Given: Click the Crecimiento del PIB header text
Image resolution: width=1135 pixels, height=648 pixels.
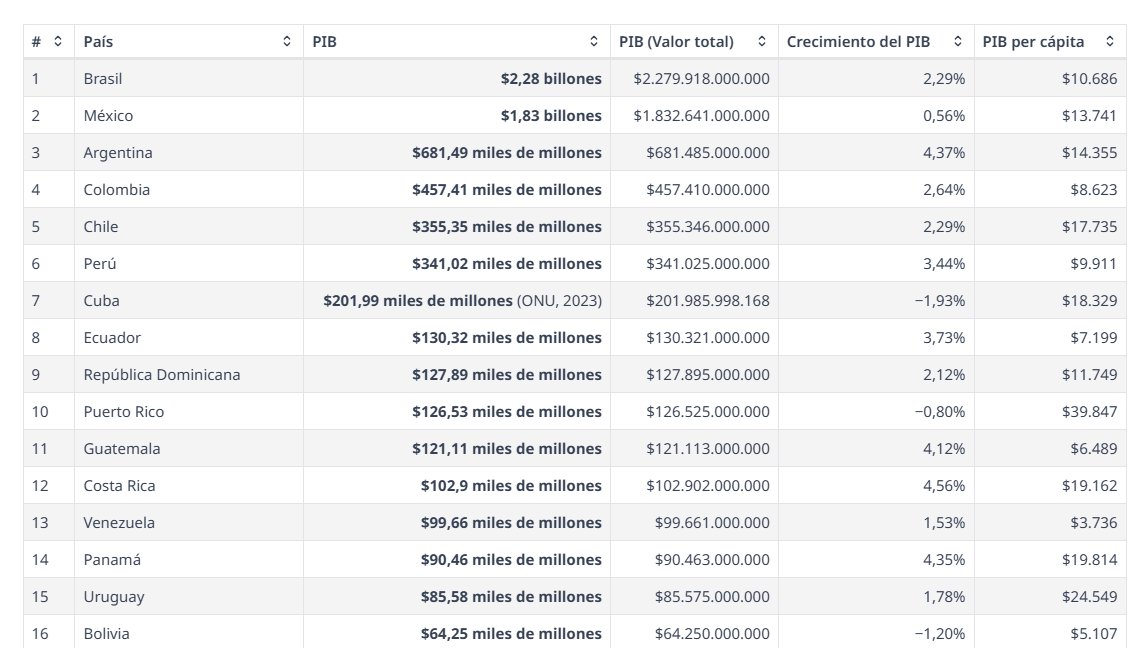Looking at the screenshot, I should point(858,41).
